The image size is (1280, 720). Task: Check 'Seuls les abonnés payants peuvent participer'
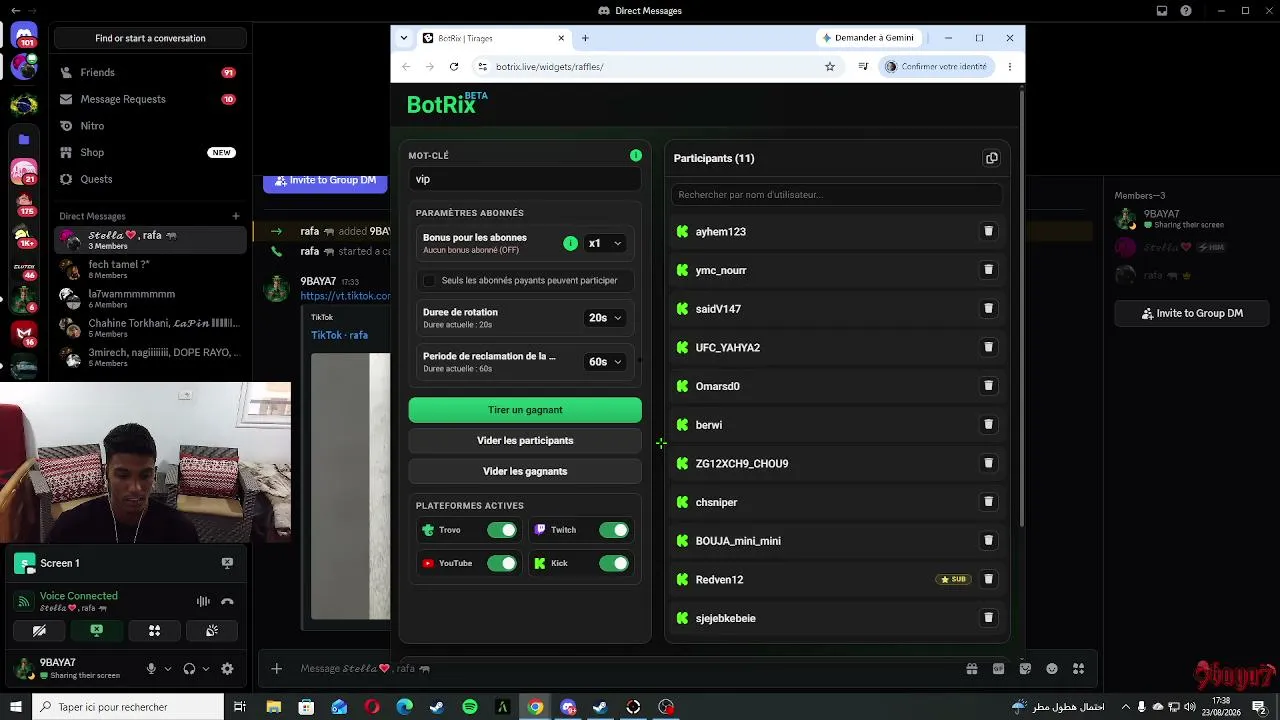coord(430,281)
